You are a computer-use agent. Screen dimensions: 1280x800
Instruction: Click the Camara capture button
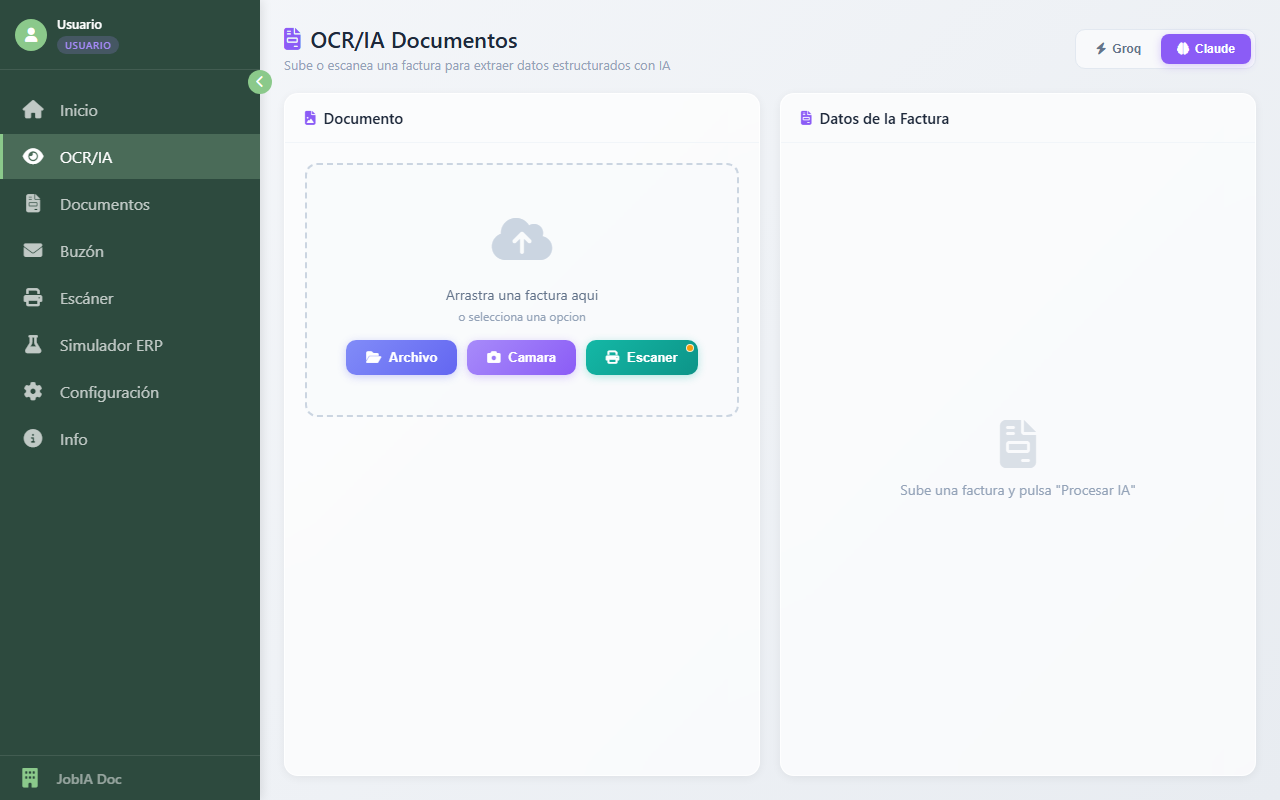(521, 357)
